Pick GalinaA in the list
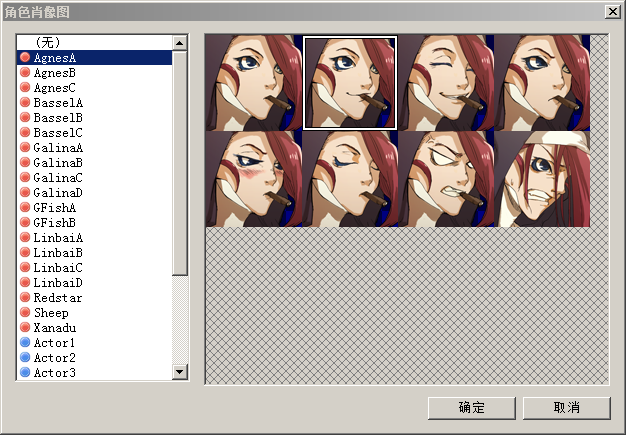This screenshot has height=435, width=626. pyautogui.click(x=95, y=148)
